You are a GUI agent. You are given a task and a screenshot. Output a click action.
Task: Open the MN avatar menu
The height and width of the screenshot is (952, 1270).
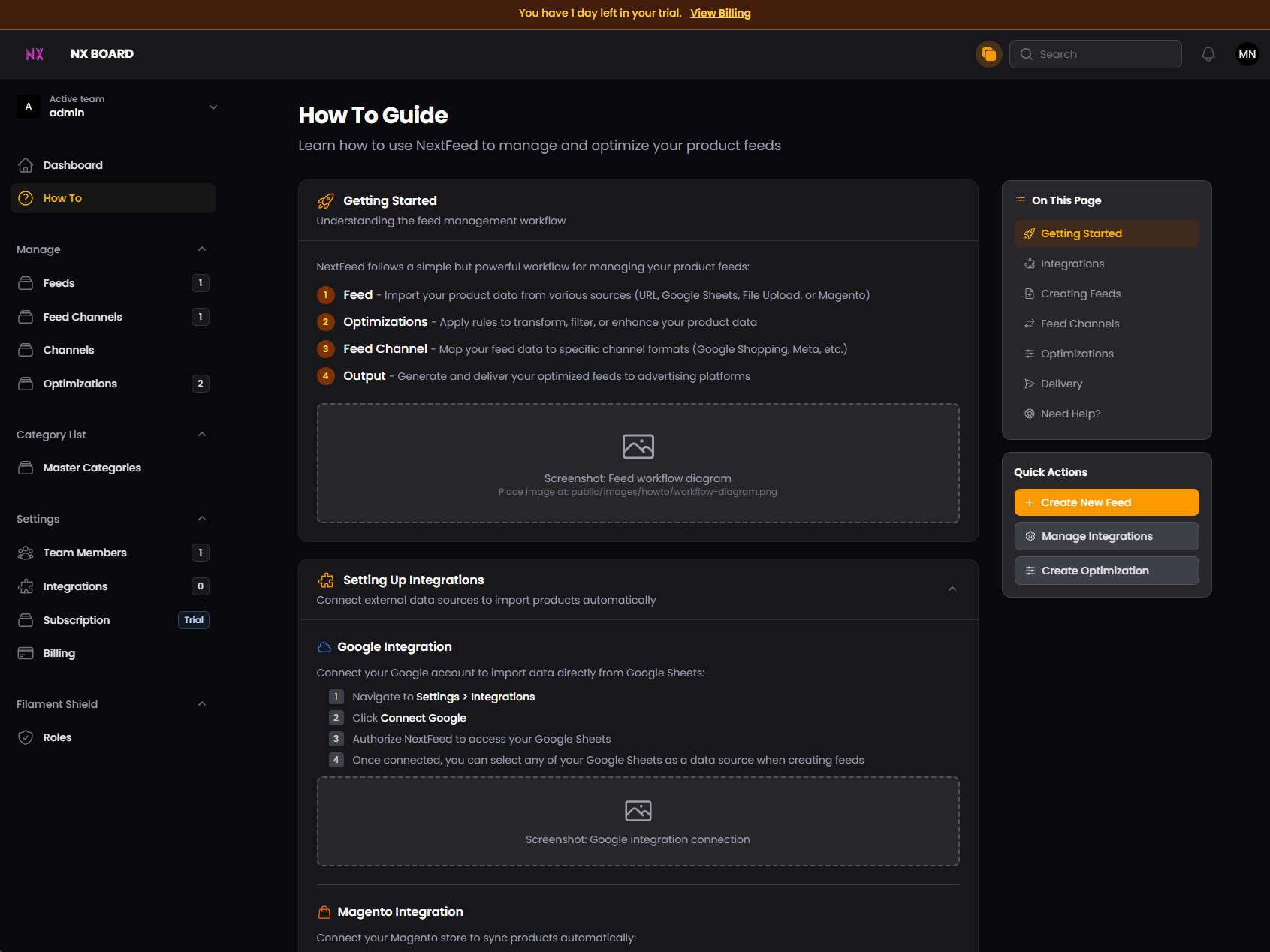(x=1247, y=53)
